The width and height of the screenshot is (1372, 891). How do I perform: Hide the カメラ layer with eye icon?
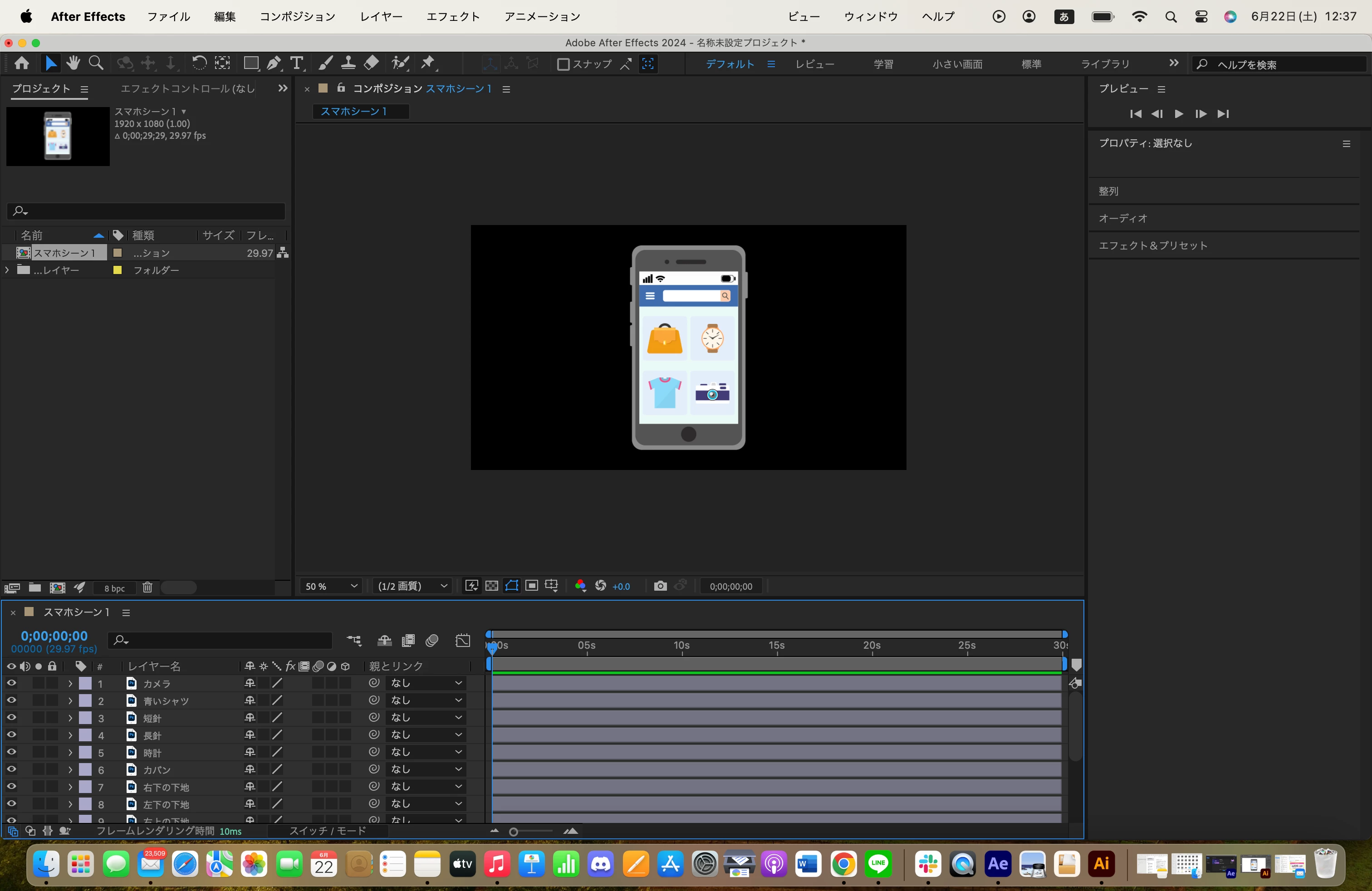point(11,683)
